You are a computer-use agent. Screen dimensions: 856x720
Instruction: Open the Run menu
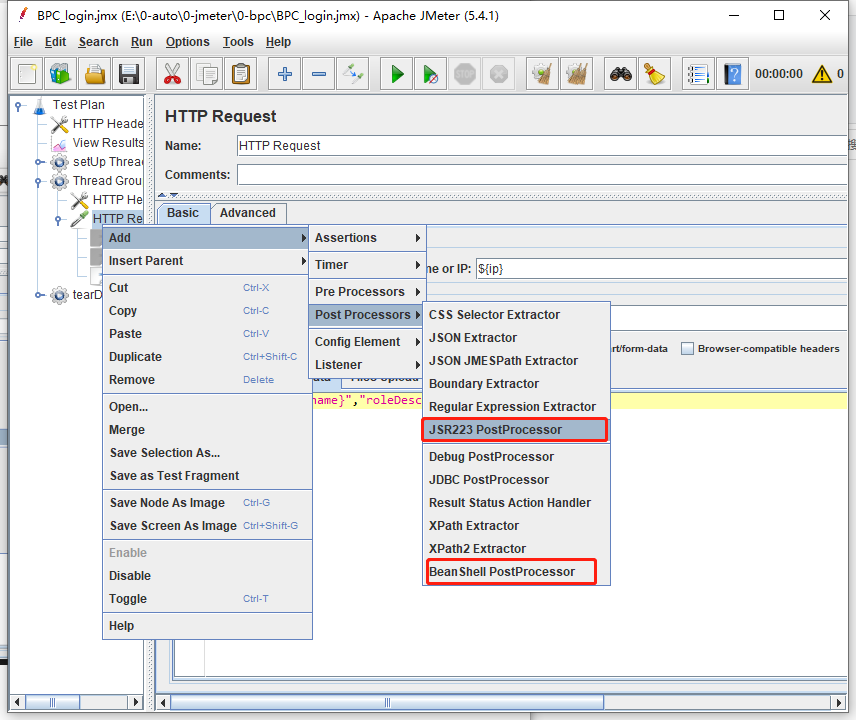point(141,42)
